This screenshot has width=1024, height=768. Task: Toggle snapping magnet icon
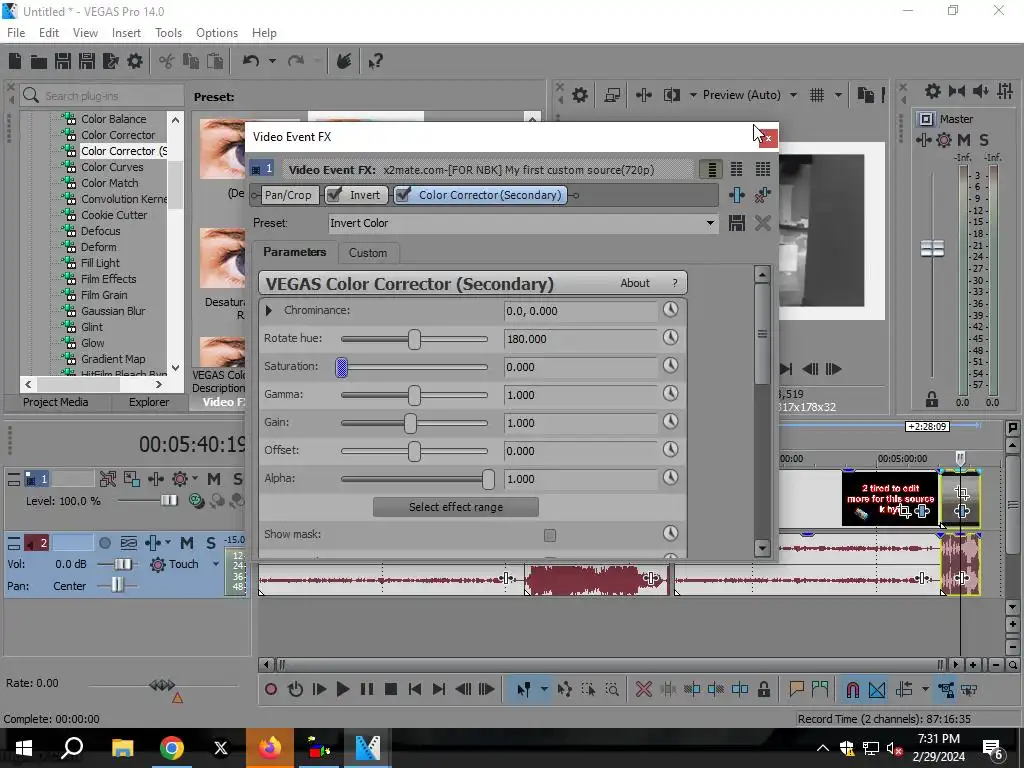tap(852, 689)
